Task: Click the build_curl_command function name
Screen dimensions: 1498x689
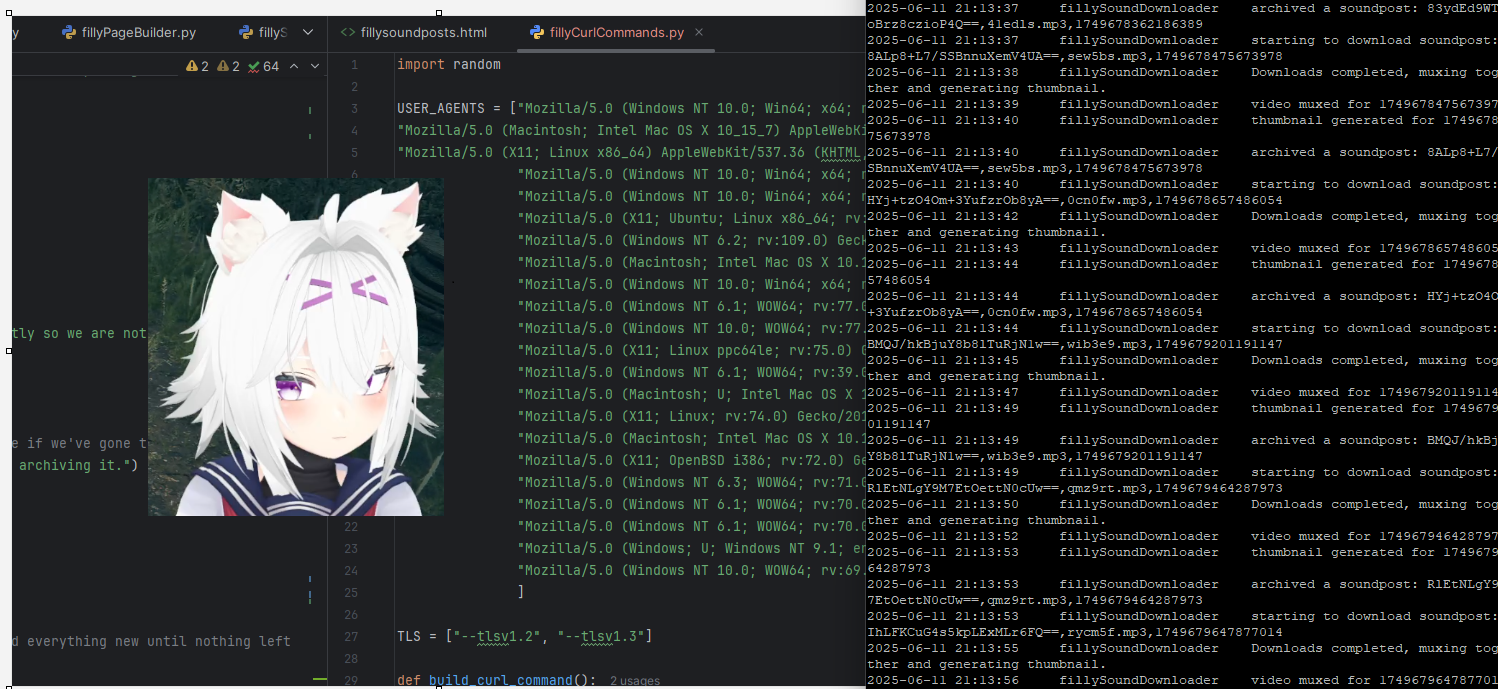Action: pos(501,680)
